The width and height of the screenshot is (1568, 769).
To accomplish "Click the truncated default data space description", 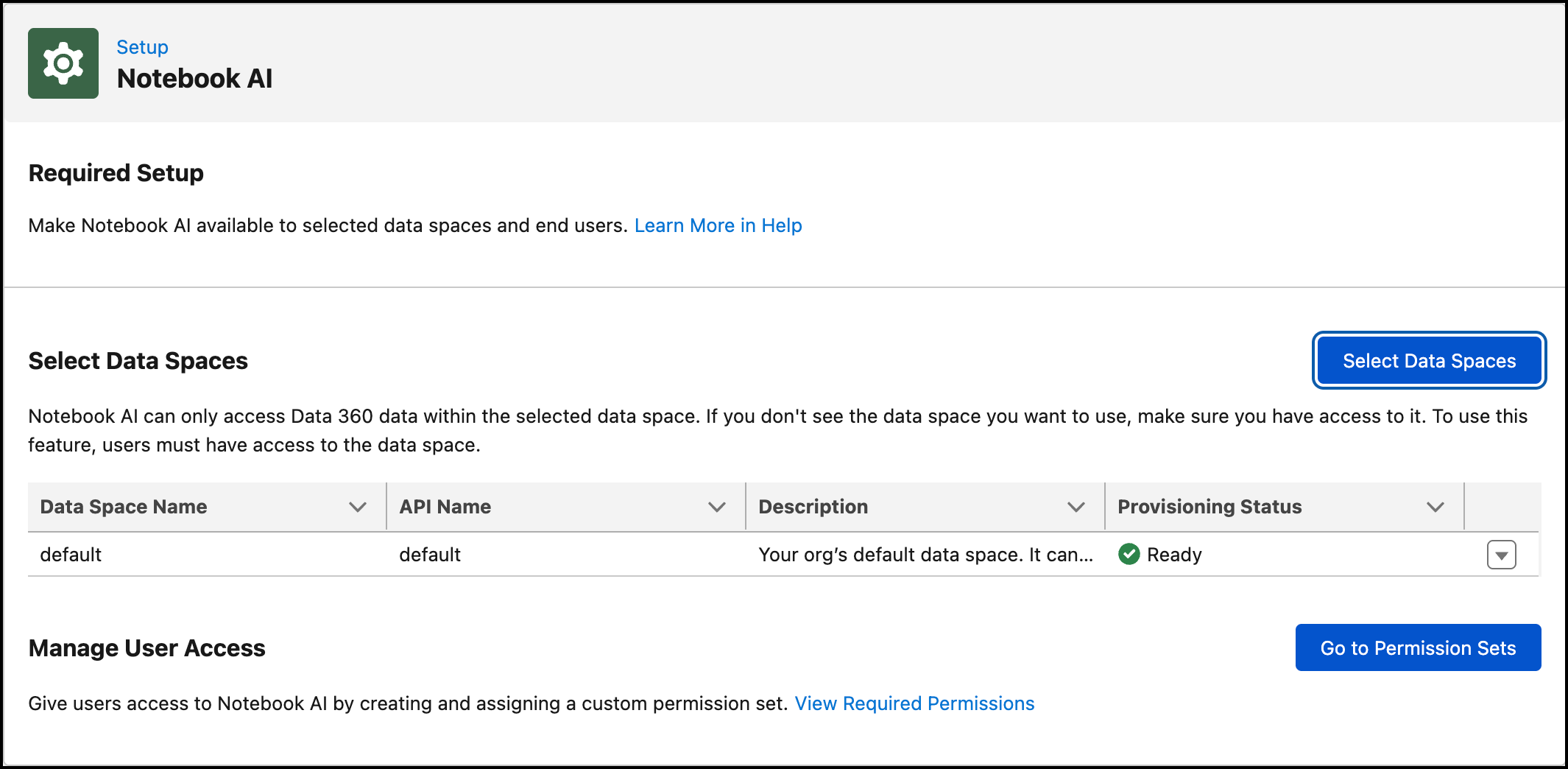I will pyautogui.click(x=925, y=555).
